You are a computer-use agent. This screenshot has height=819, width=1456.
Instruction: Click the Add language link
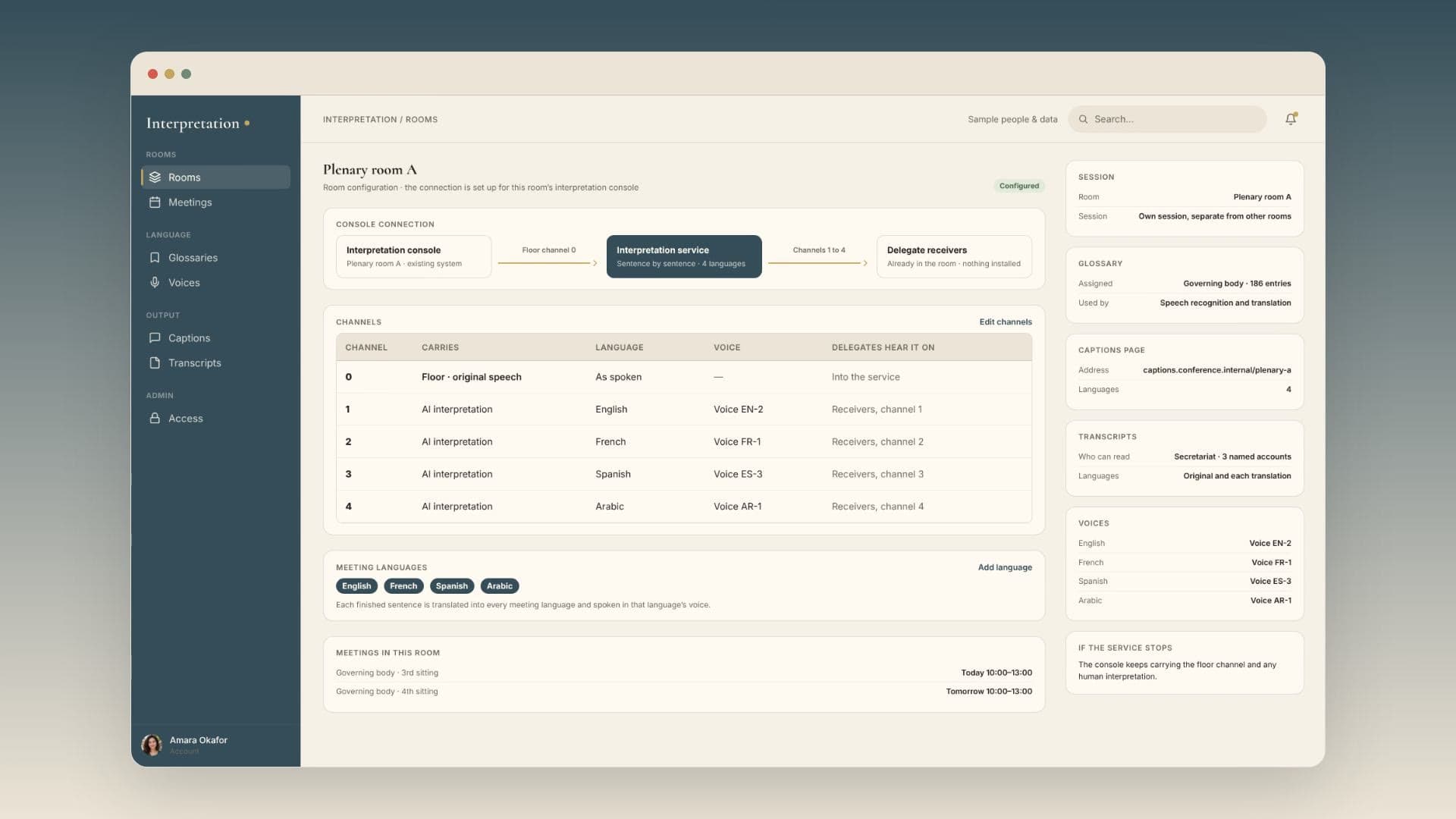coord(1004,567)
